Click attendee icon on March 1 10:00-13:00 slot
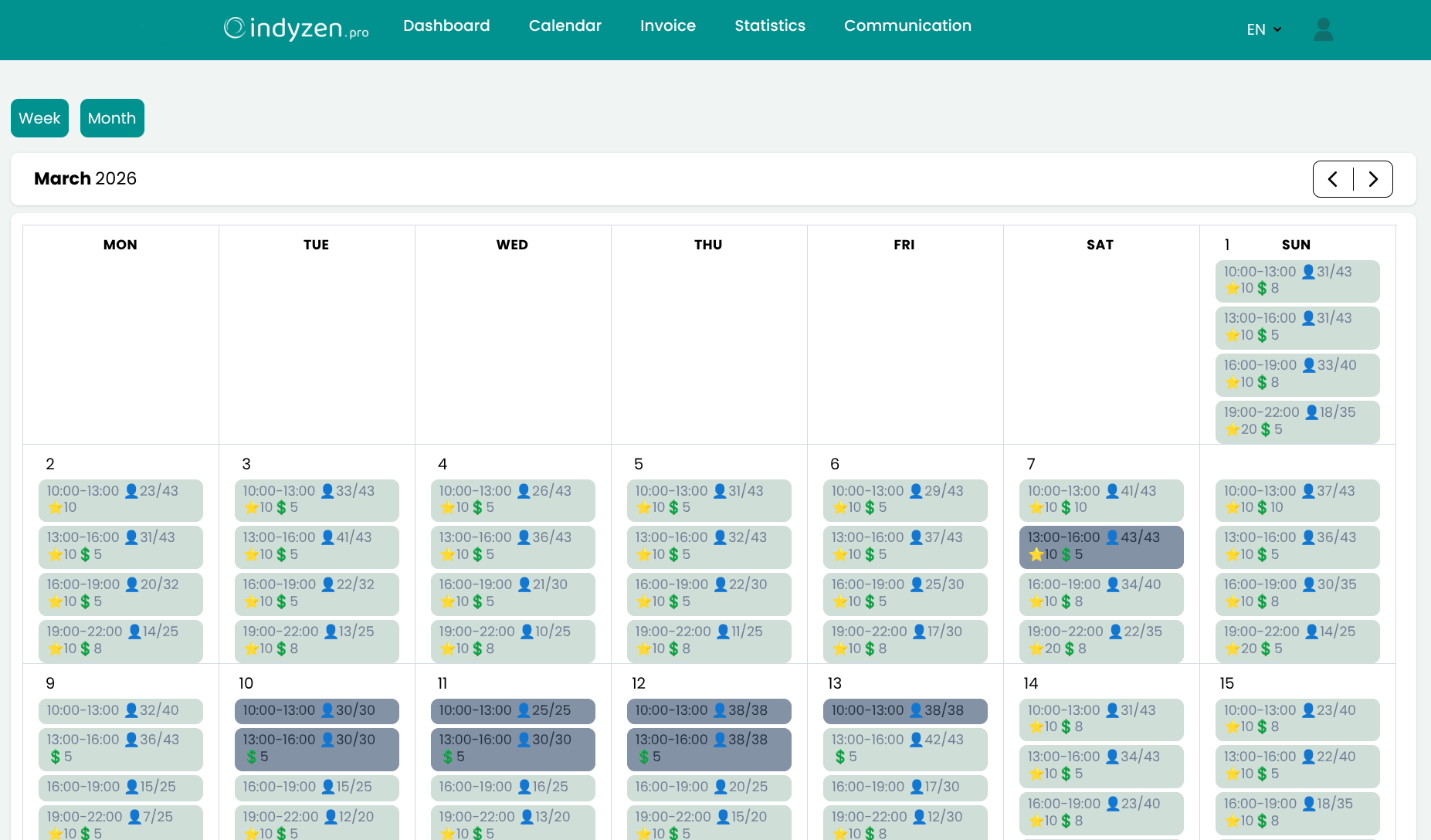 [x=1308, y=272]
